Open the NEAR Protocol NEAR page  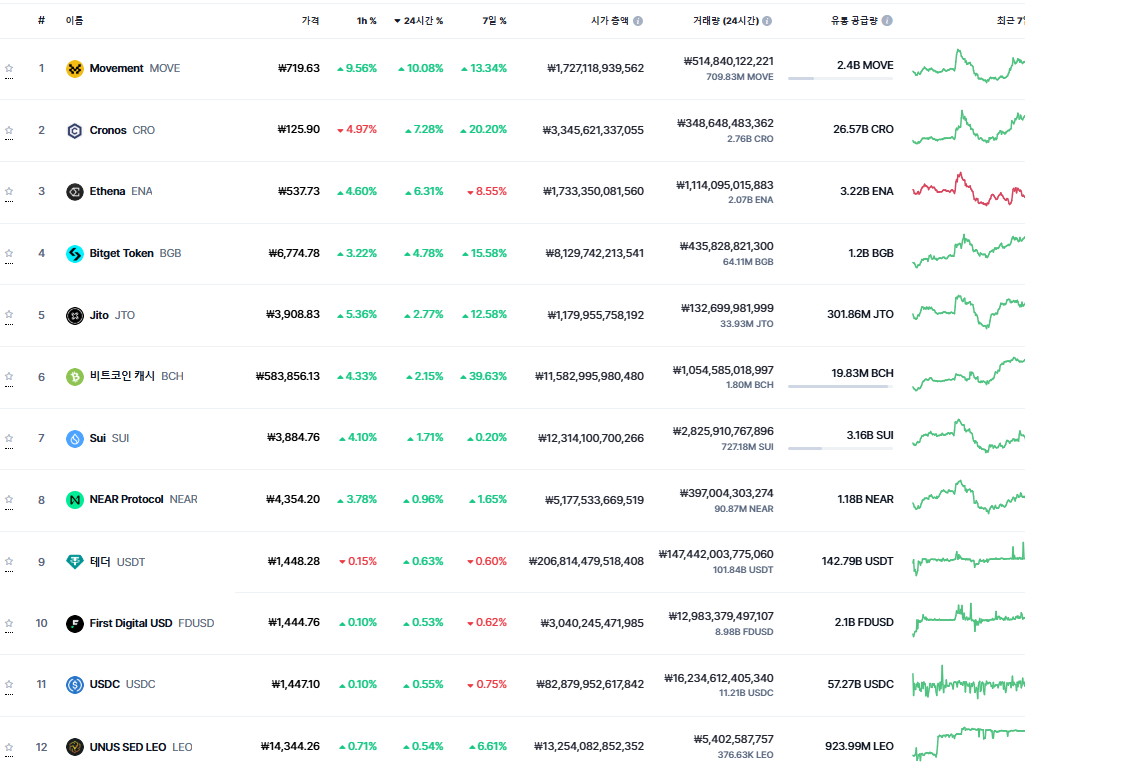pos(143,500)
